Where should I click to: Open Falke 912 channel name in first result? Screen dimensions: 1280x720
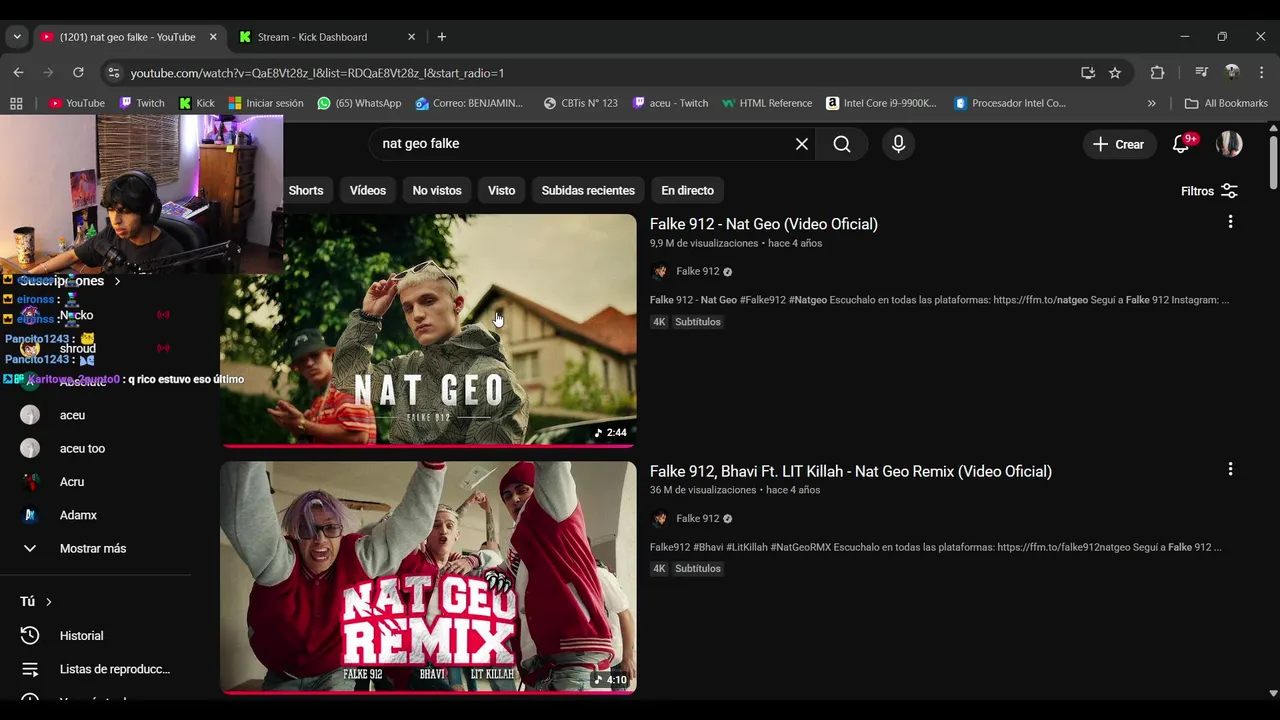click(x=698, y=272)
